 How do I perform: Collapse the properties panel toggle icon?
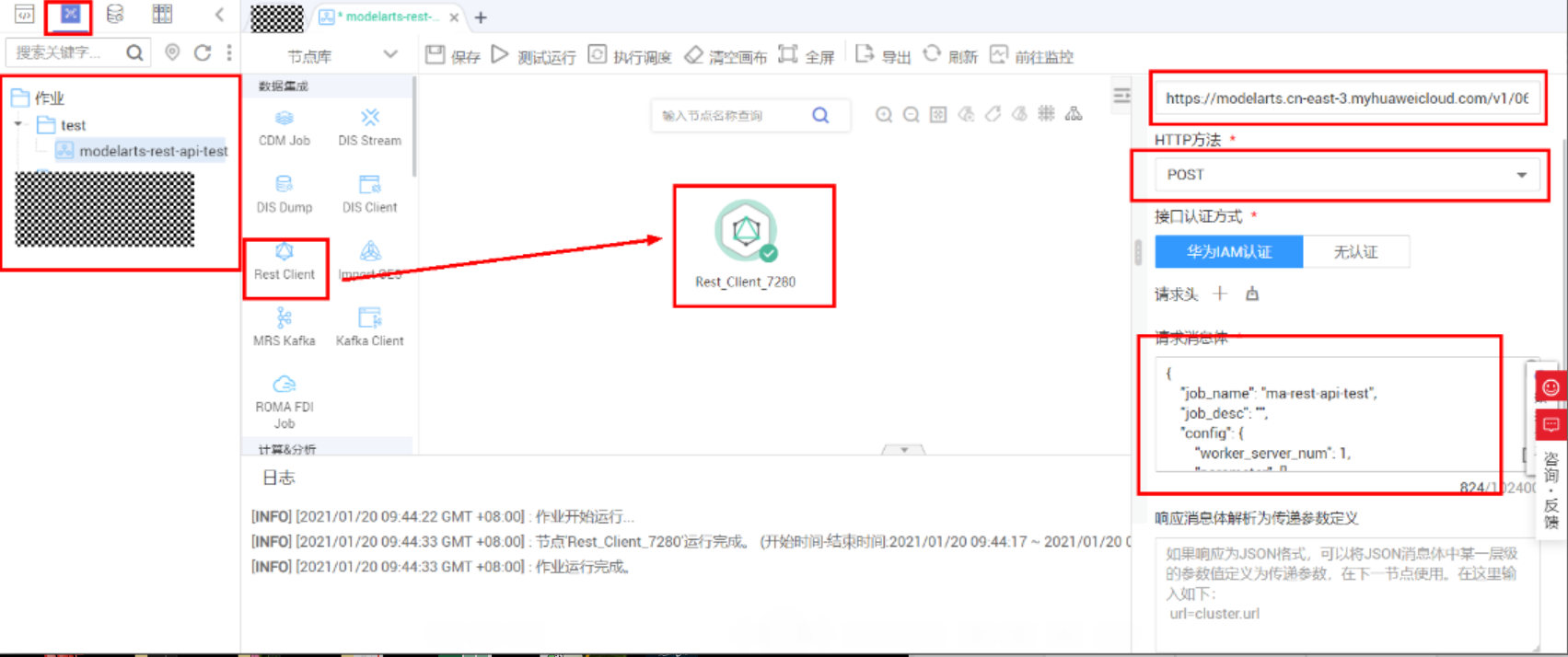click(x=1121, y=96)
